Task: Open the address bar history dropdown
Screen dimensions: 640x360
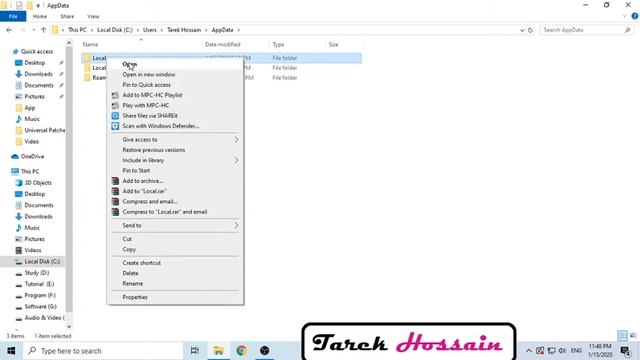Action: [x=522, y=30]
